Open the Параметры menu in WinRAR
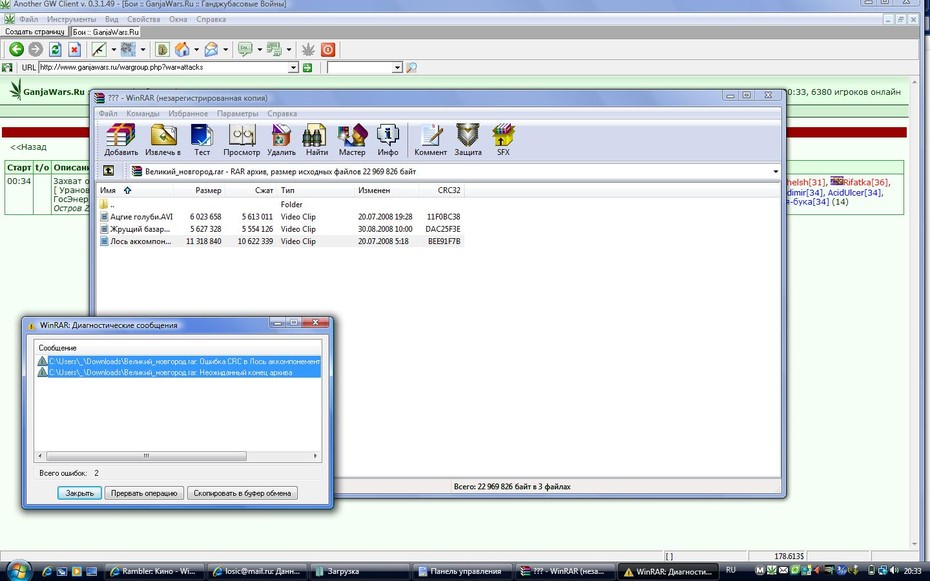The height and width of the screenshot is (581, 930). (237, 113)
